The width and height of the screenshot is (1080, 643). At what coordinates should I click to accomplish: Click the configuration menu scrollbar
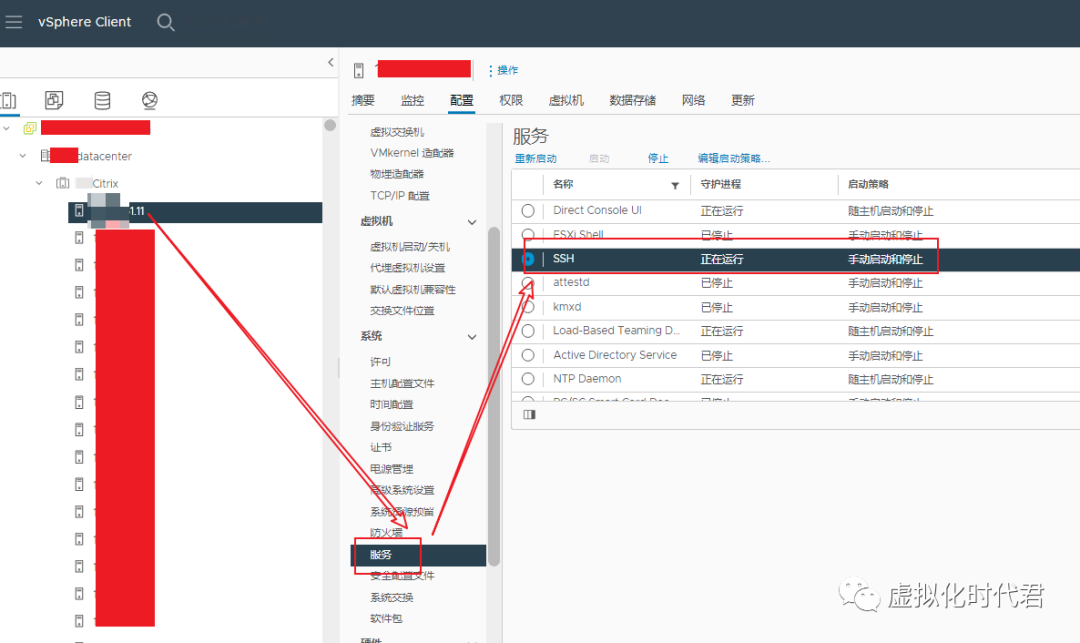(x=494, y=396)
